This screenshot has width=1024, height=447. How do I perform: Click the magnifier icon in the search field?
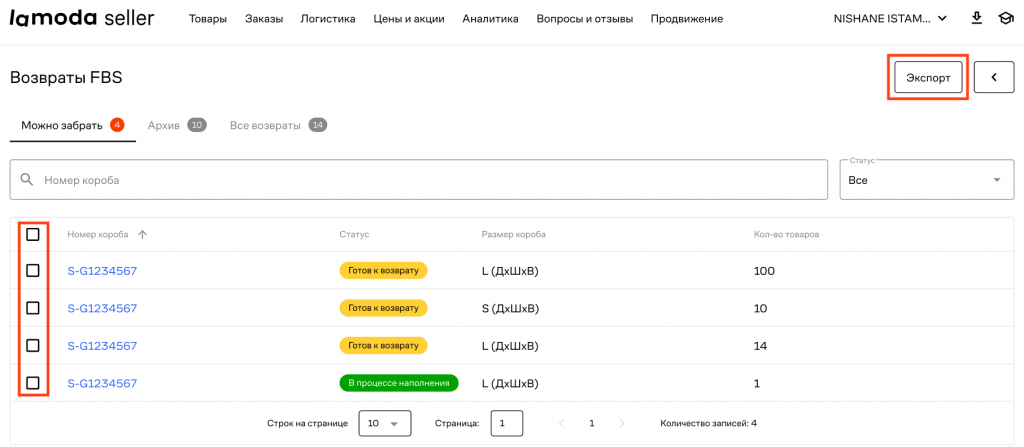(x=27, y=180)
